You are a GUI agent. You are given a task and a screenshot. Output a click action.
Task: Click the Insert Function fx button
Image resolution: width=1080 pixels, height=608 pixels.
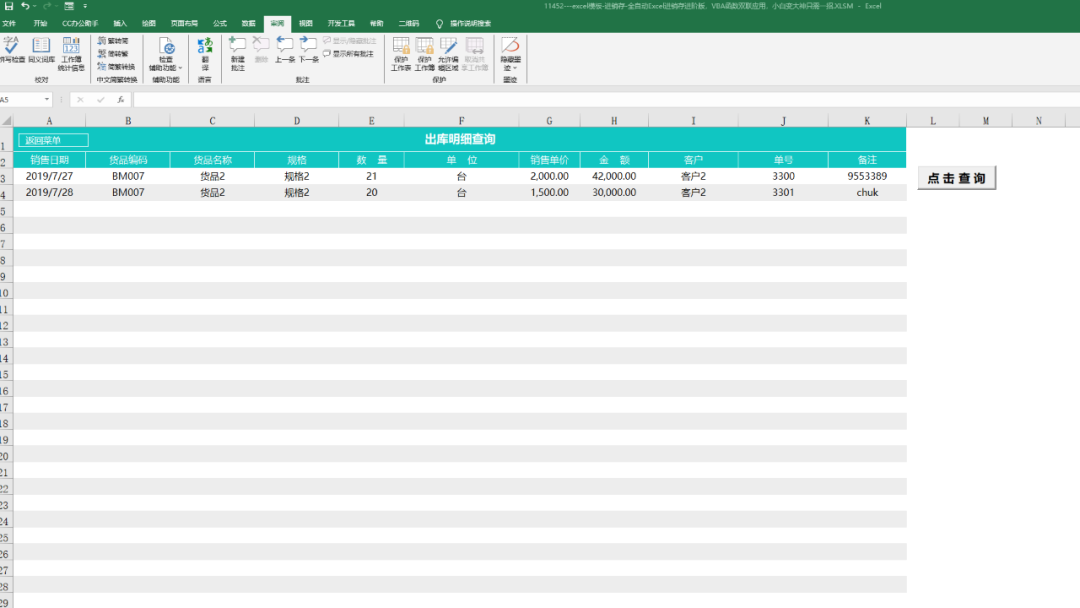pos(121,100)
